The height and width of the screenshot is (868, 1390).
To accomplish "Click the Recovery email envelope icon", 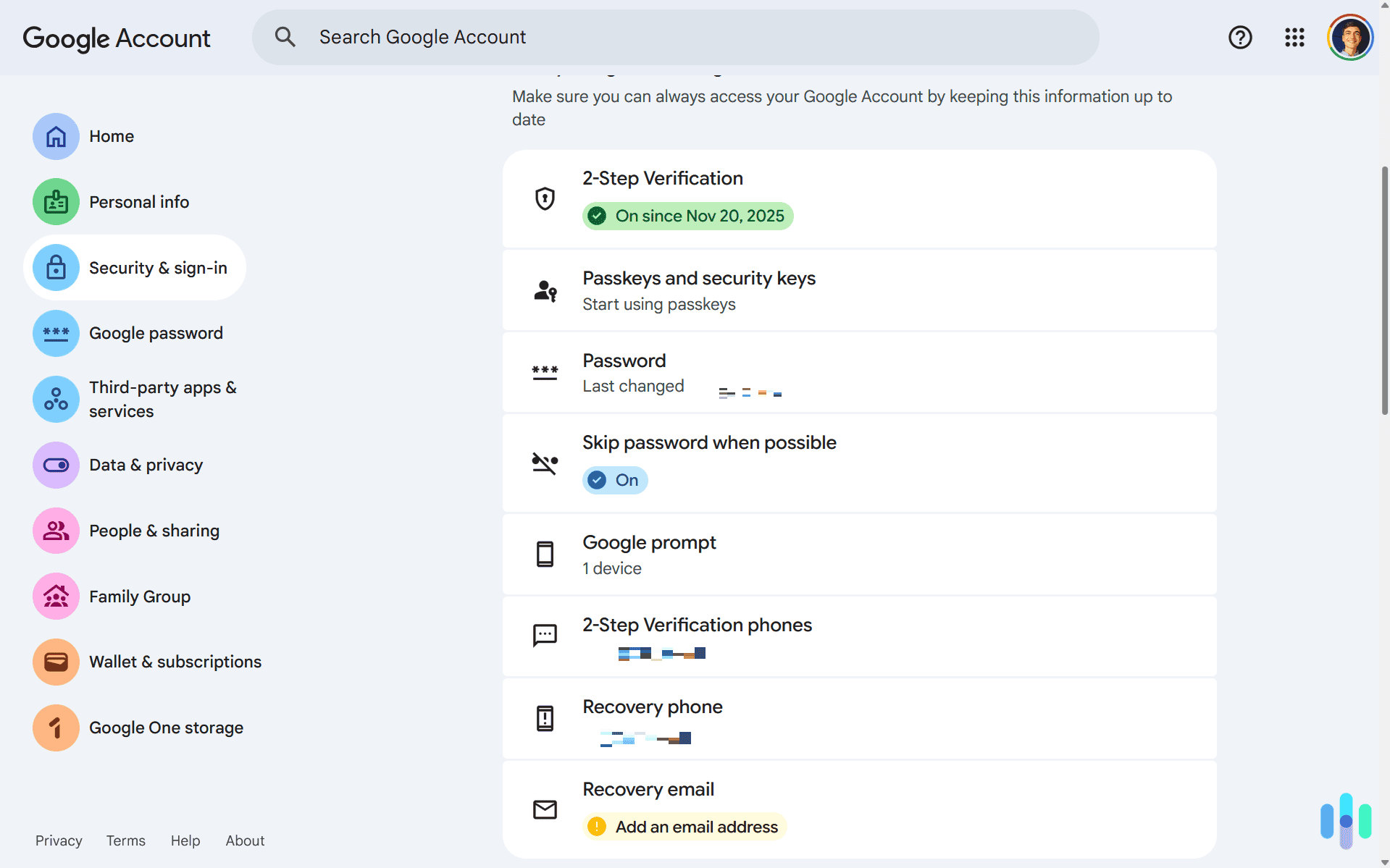I will coord(544,809).
